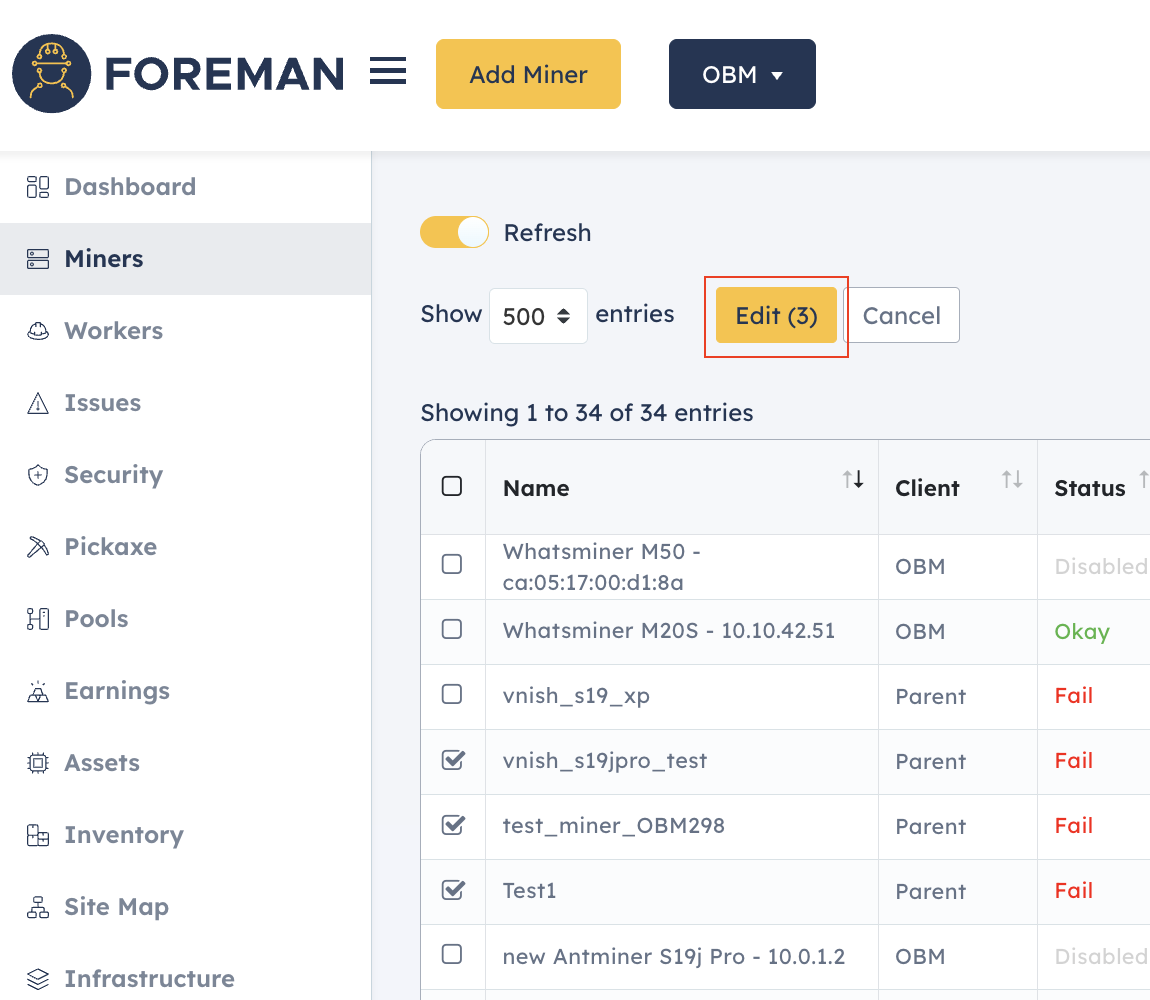Screen dimensions: 1150x1000
Task: Click the Fail status for vnish_s19_xp
Action: 1074,696
